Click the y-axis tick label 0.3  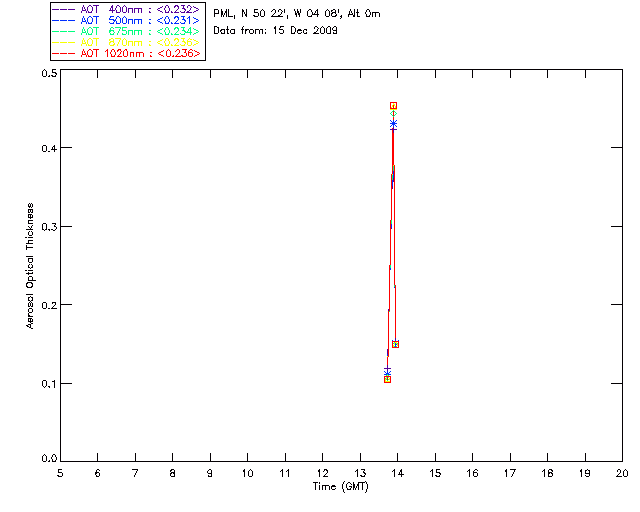49,227
